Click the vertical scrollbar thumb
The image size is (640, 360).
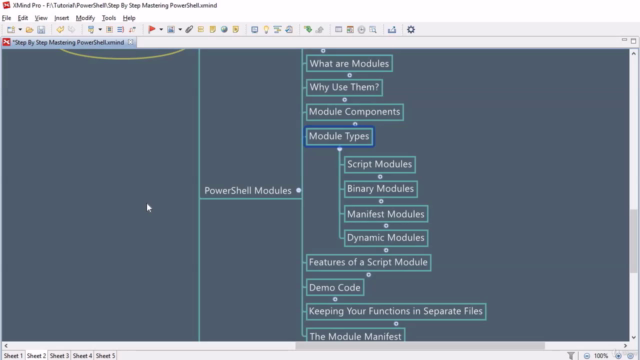(633, 241)
